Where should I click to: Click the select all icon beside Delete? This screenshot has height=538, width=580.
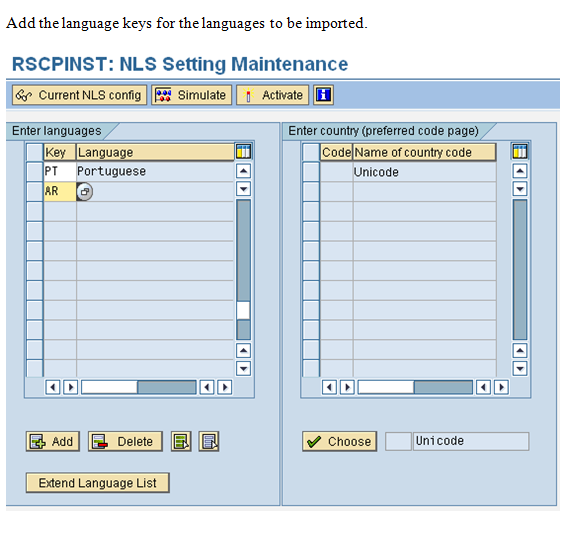181,441
